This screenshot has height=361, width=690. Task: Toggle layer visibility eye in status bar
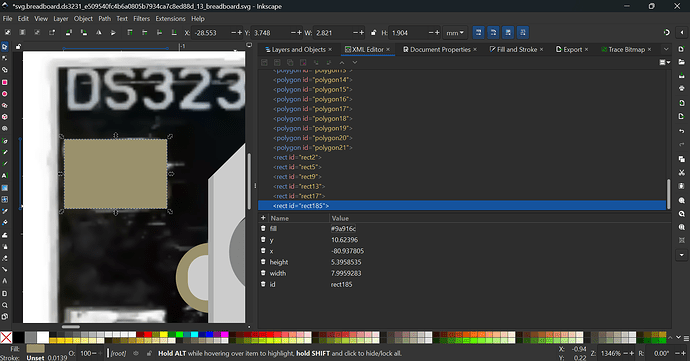(x=136, y=353)
